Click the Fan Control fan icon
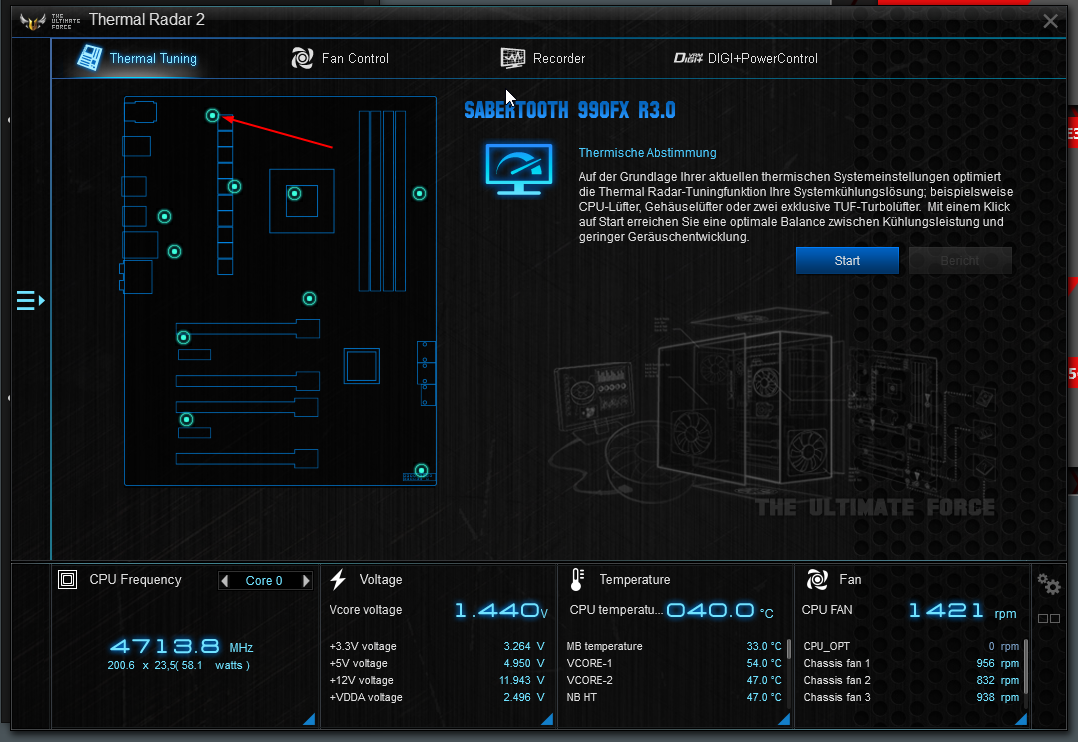The height and width of the screenshot is (742, 1078). tap(302, 58)
